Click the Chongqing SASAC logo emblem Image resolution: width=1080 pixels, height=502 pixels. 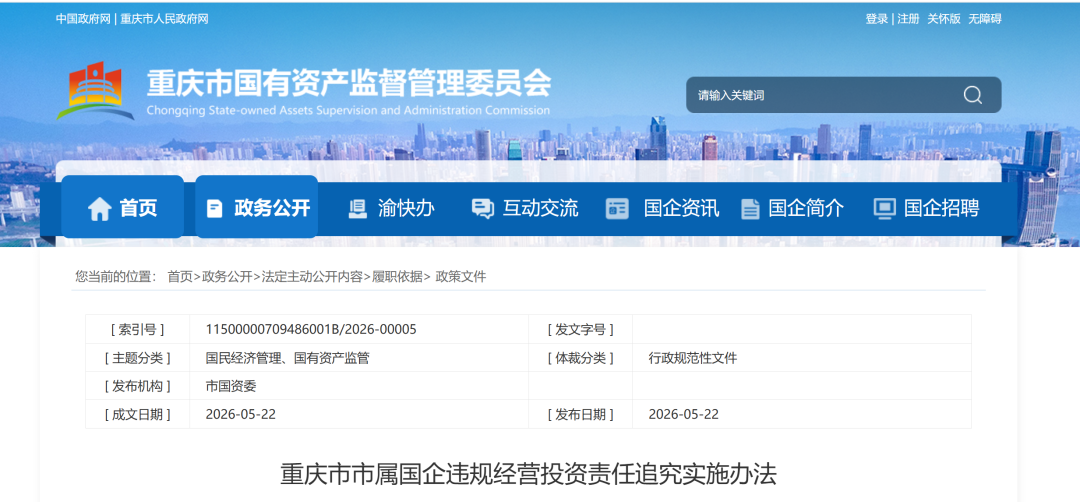point(95,91)
